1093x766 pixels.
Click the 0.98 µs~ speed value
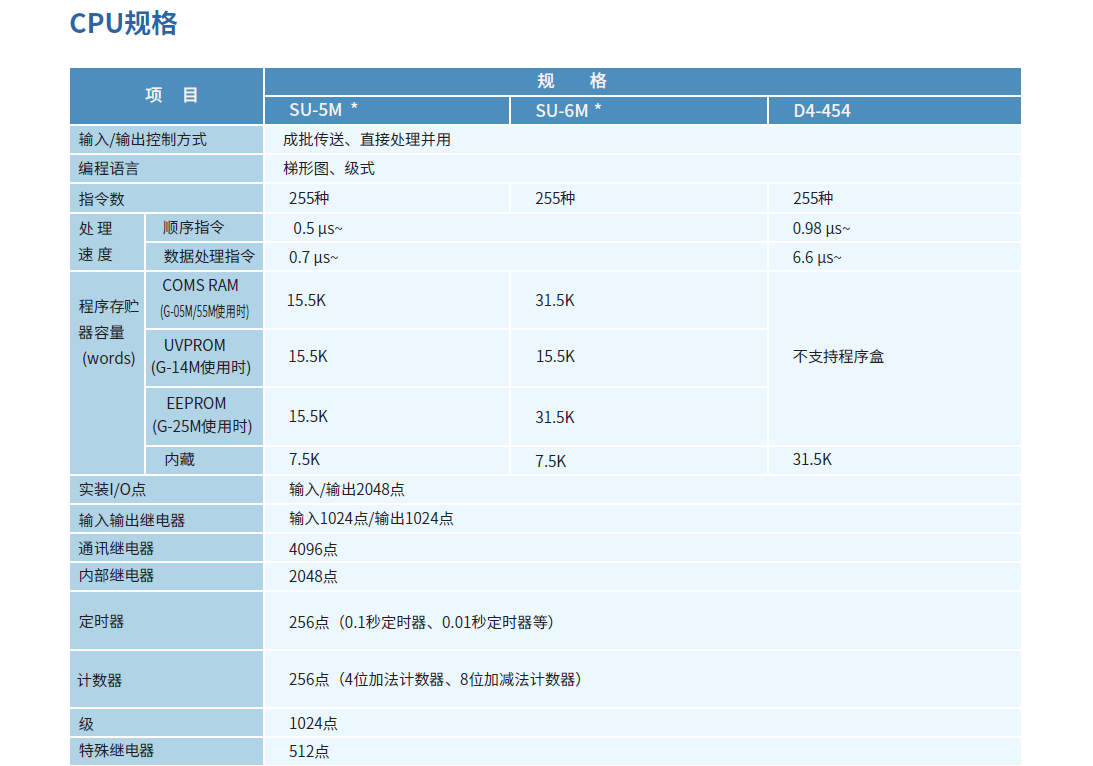point(821,228)
